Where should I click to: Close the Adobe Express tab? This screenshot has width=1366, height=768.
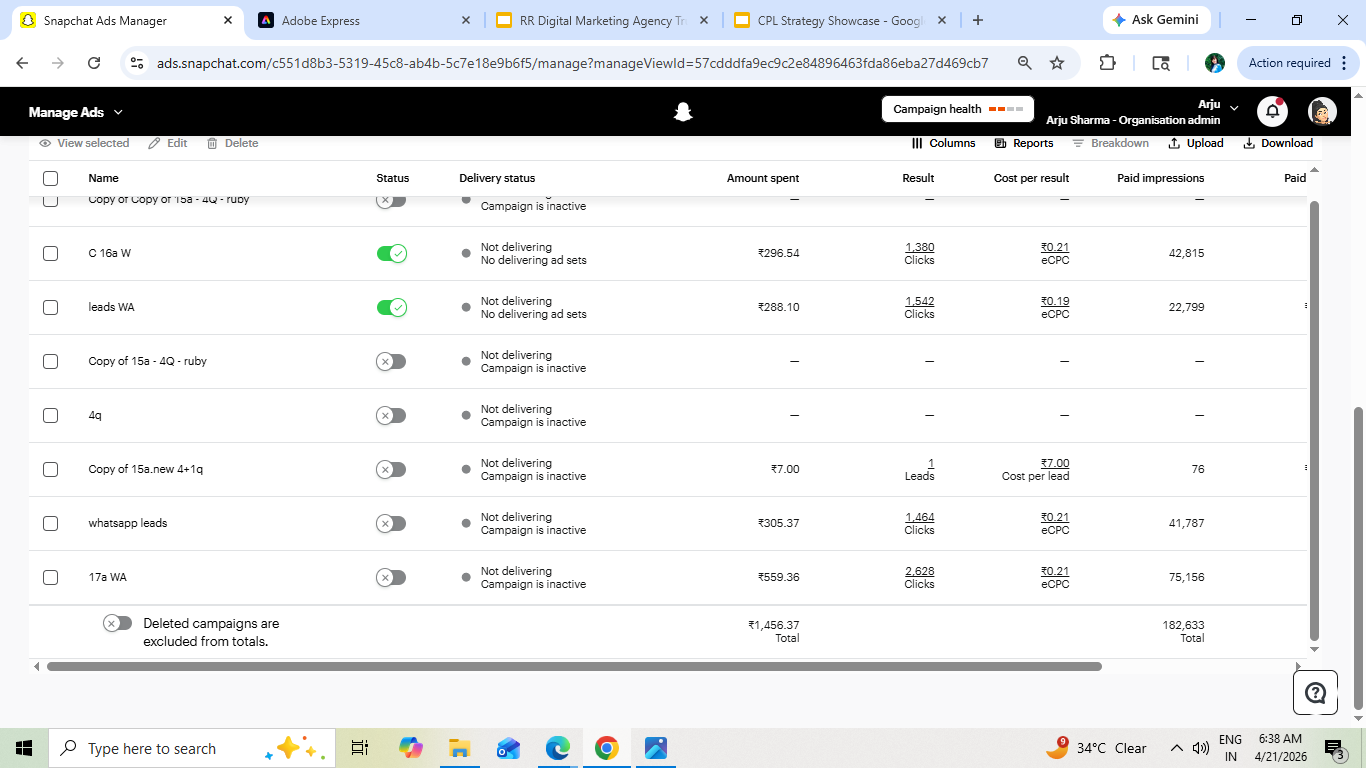(x=466, y=20)
